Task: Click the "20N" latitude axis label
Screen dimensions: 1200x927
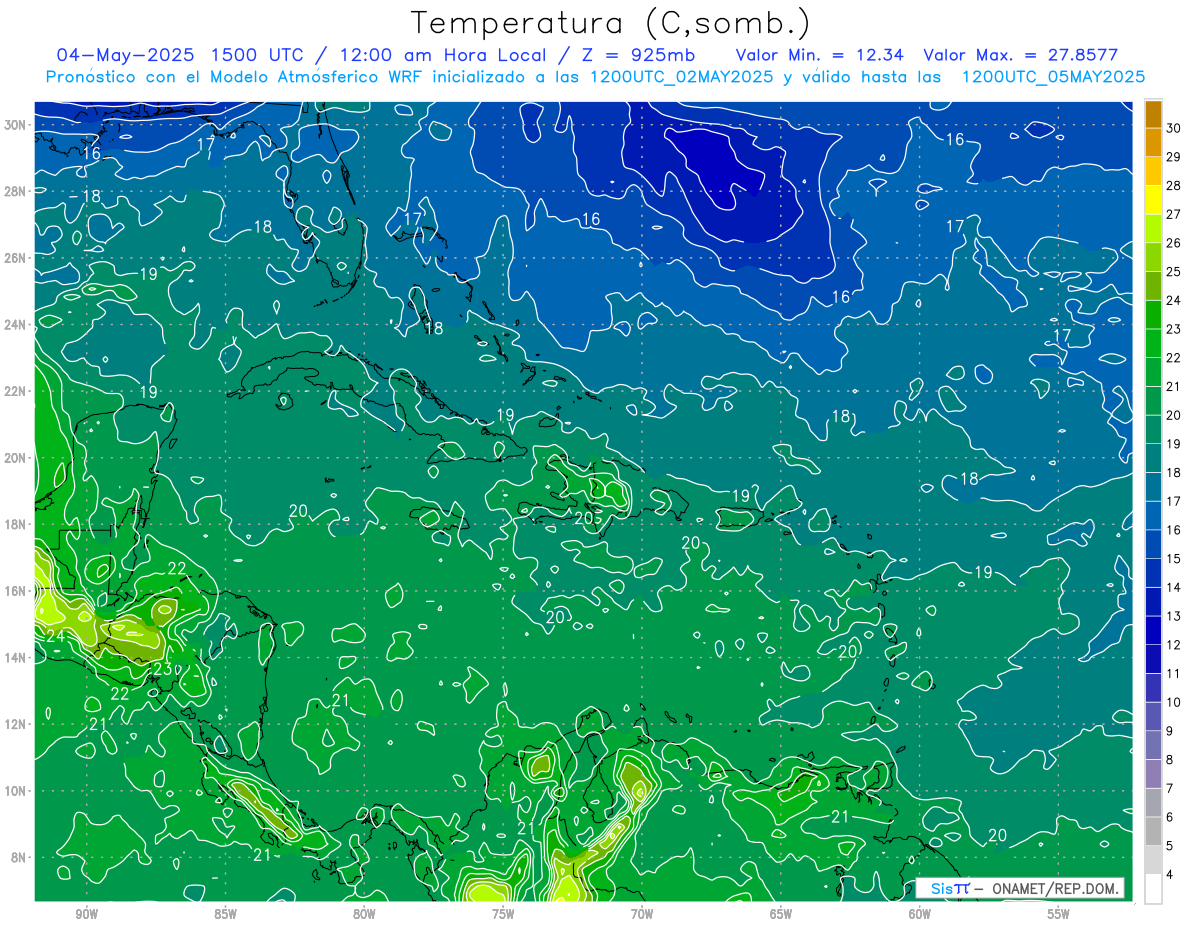Action: coord(16,458)
